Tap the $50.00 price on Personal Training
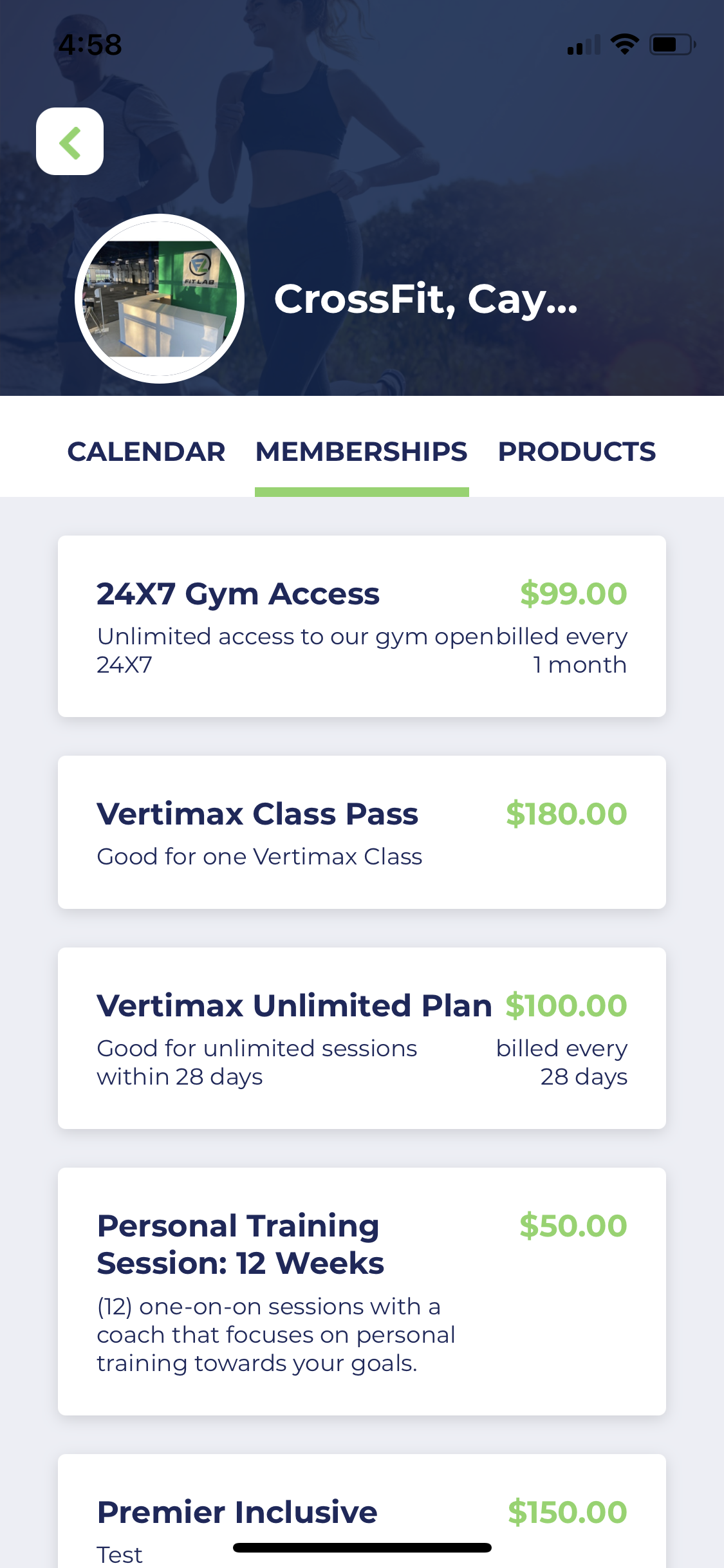 (x=574, y=1226)
